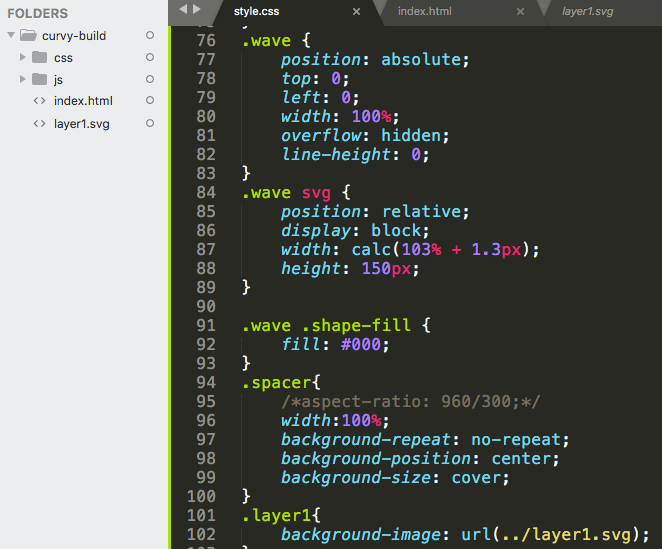This screenshot has height=549, width=662.
Task: Click 'top: 0;' on line 78
Action: tap(315, 79)
